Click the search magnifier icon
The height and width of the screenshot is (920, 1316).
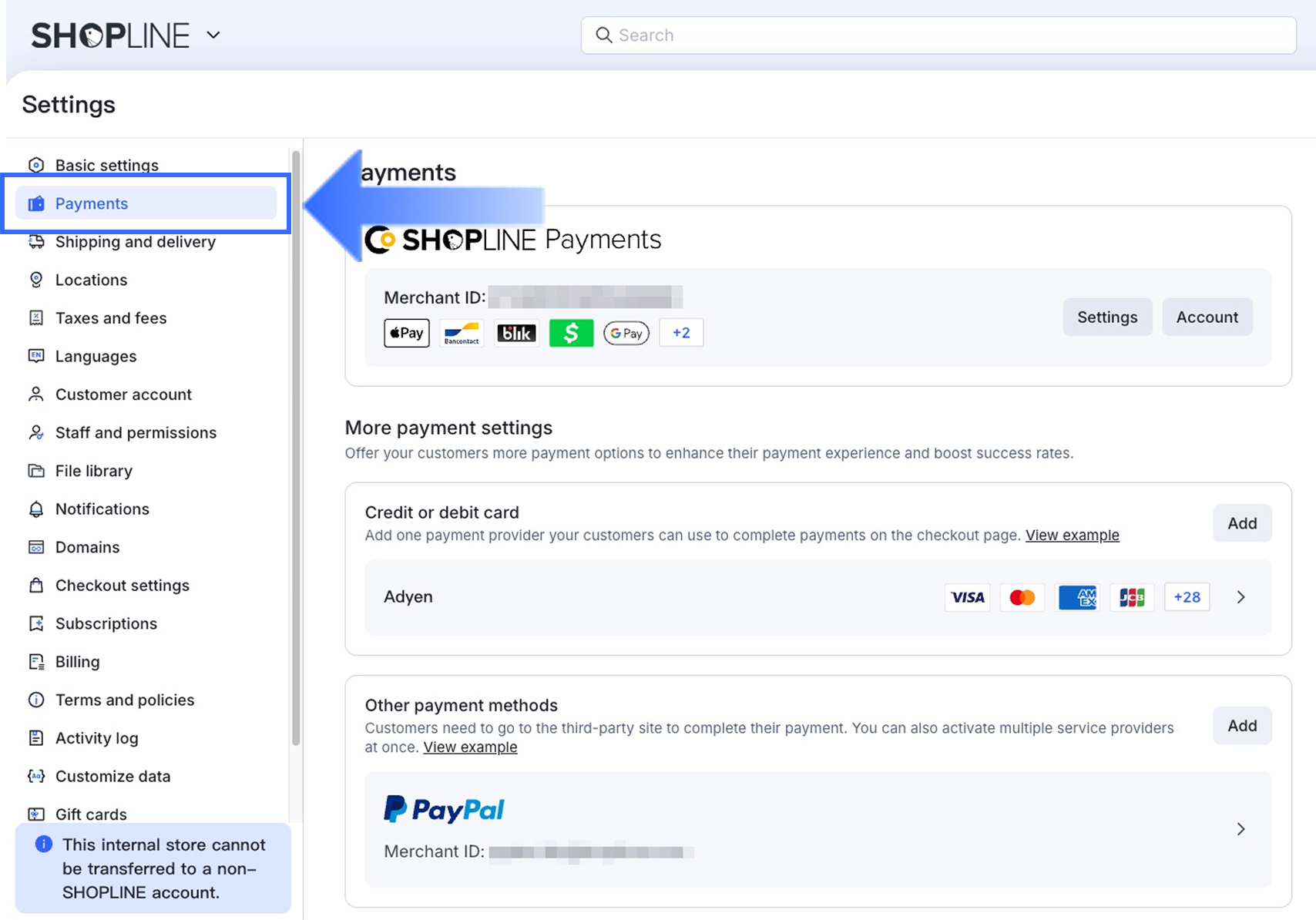coord(604,35)
